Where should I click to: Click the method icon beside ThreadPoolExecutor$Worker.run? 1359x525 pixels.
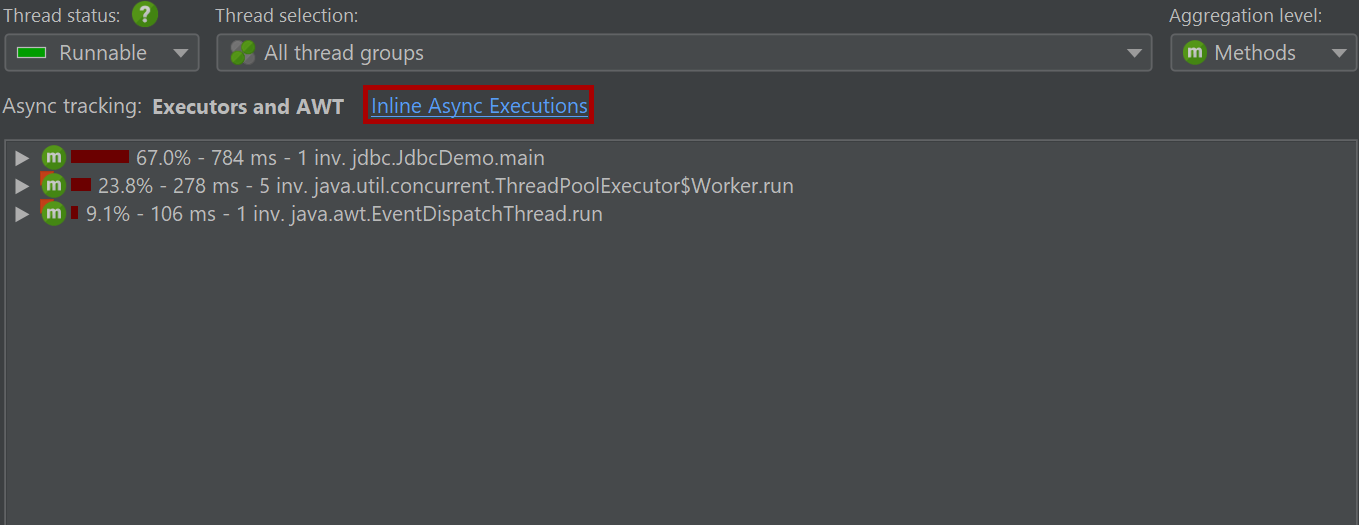tap(53, 185)
